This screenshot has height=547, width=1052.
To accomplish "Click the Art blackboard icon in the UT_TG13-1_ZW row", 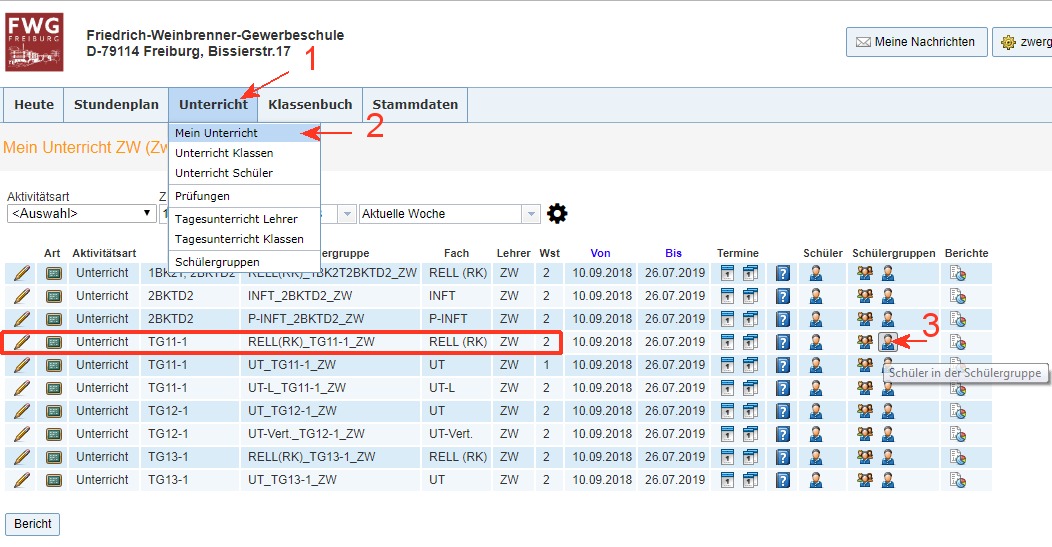I will click(x=54, y=480).
